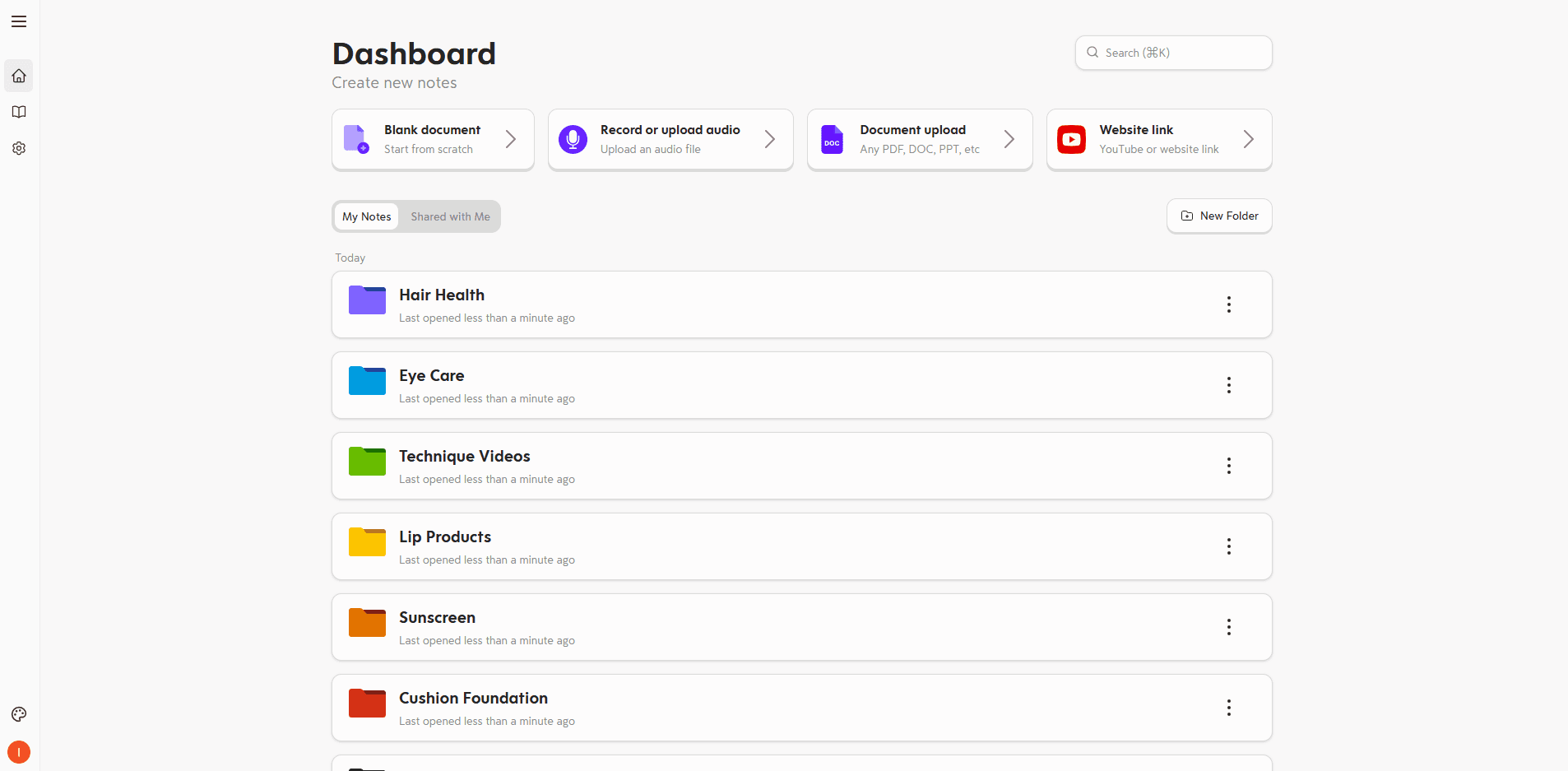Click the Create new notes subtitle
The width and height of the screenshot is (1568, 771).
394,83
